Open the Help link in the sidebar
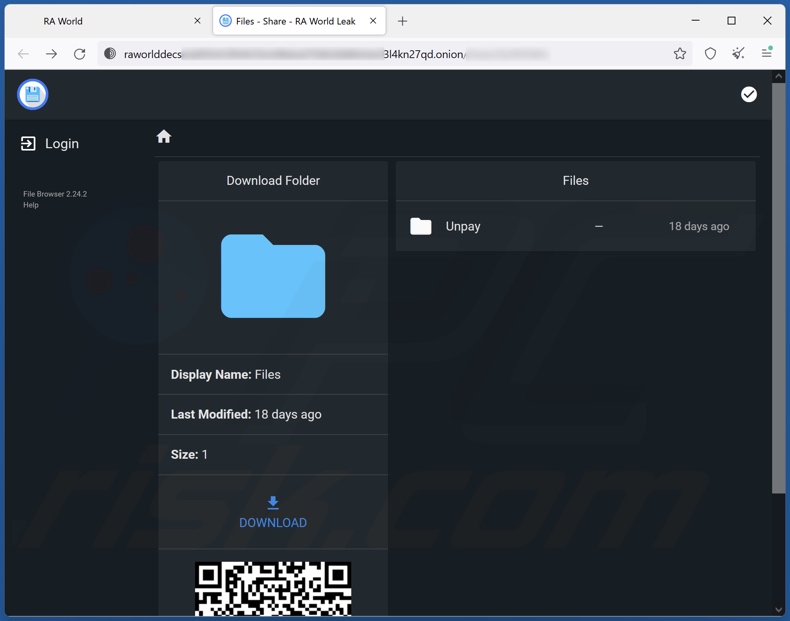This screenshot has height=621, width=790. (x=31, y=205)
